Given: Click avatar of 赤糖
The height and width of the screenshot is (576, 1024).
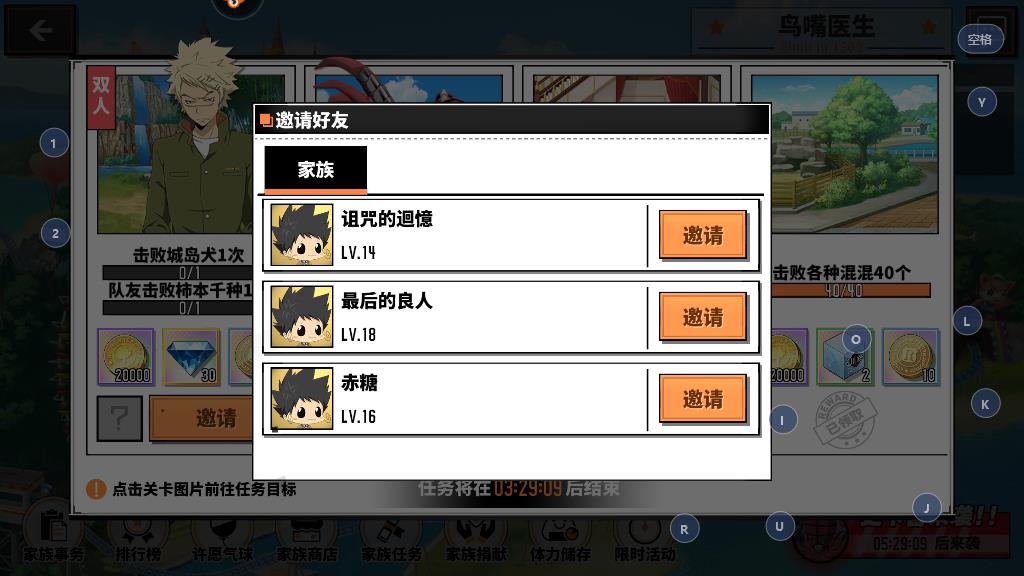Looking at the screenshot, I should pyautogui.click(x=302, y=398).
